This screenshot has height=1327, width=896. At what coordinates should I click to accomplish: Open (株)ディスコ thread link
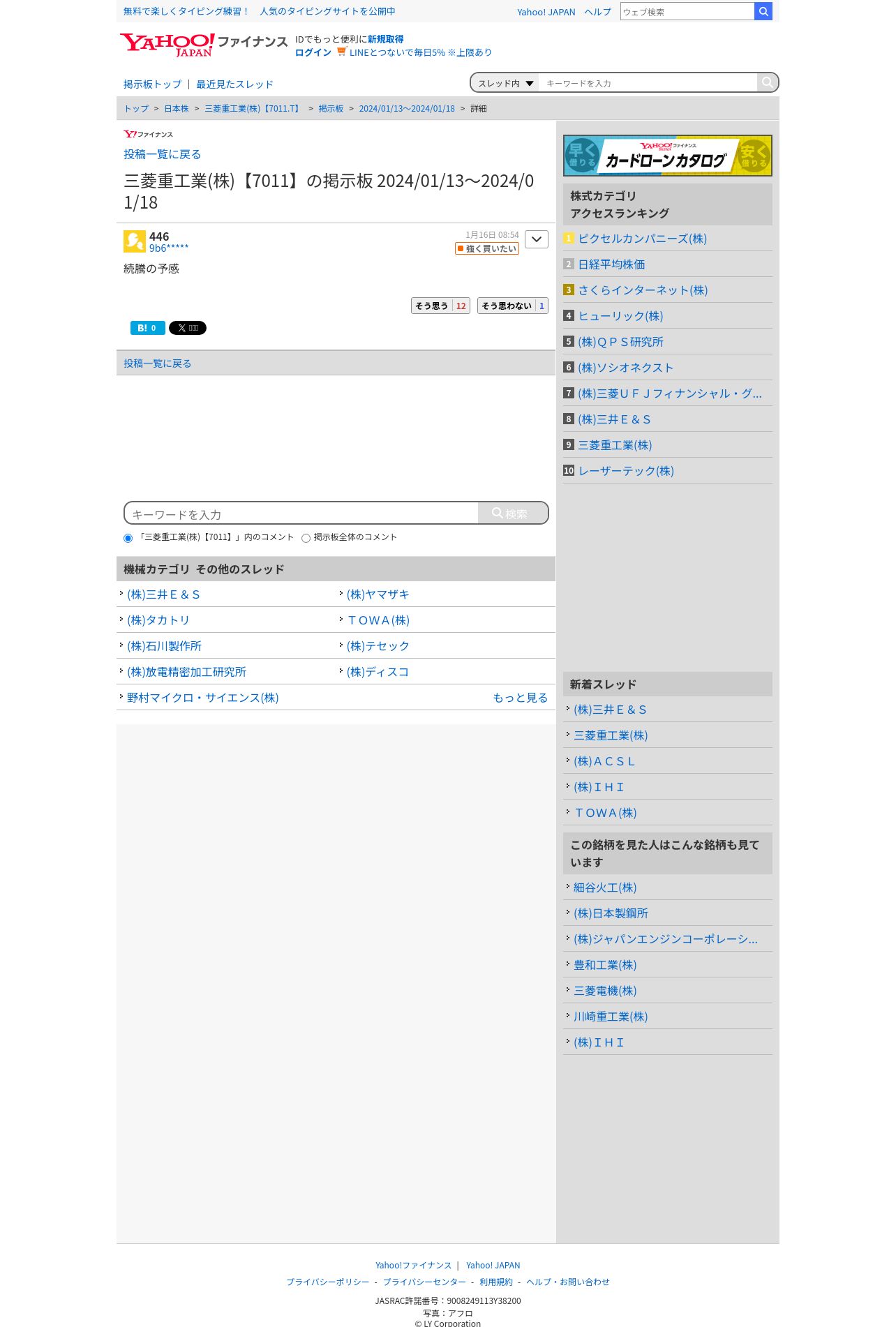378,672
